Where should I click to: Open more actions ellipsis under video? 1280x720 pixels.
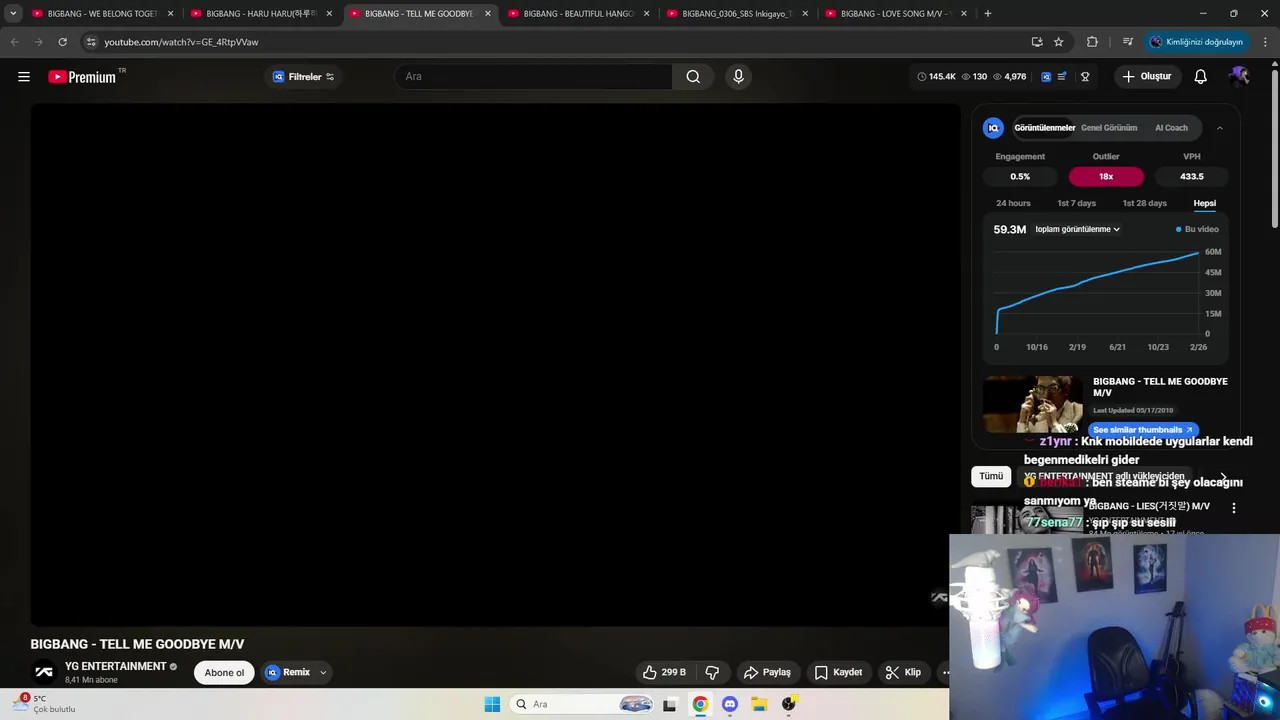[x=945, y=672]
